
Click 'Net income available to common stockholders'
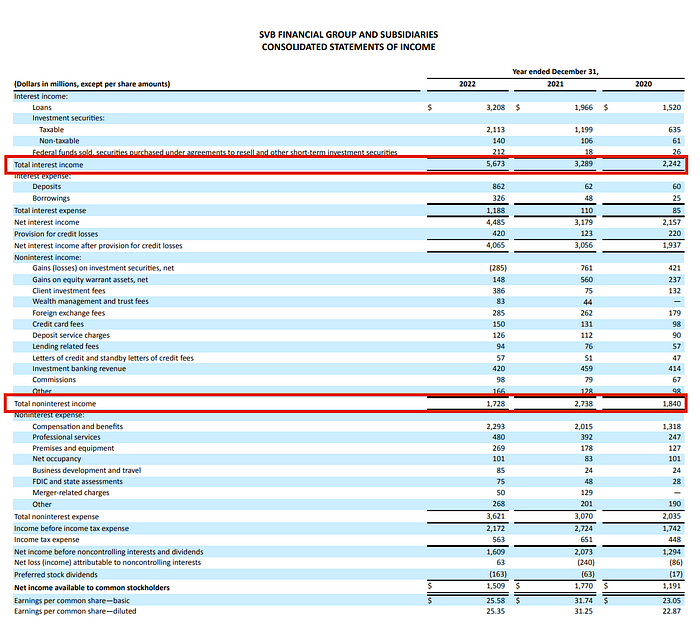(x=92, y=588)
